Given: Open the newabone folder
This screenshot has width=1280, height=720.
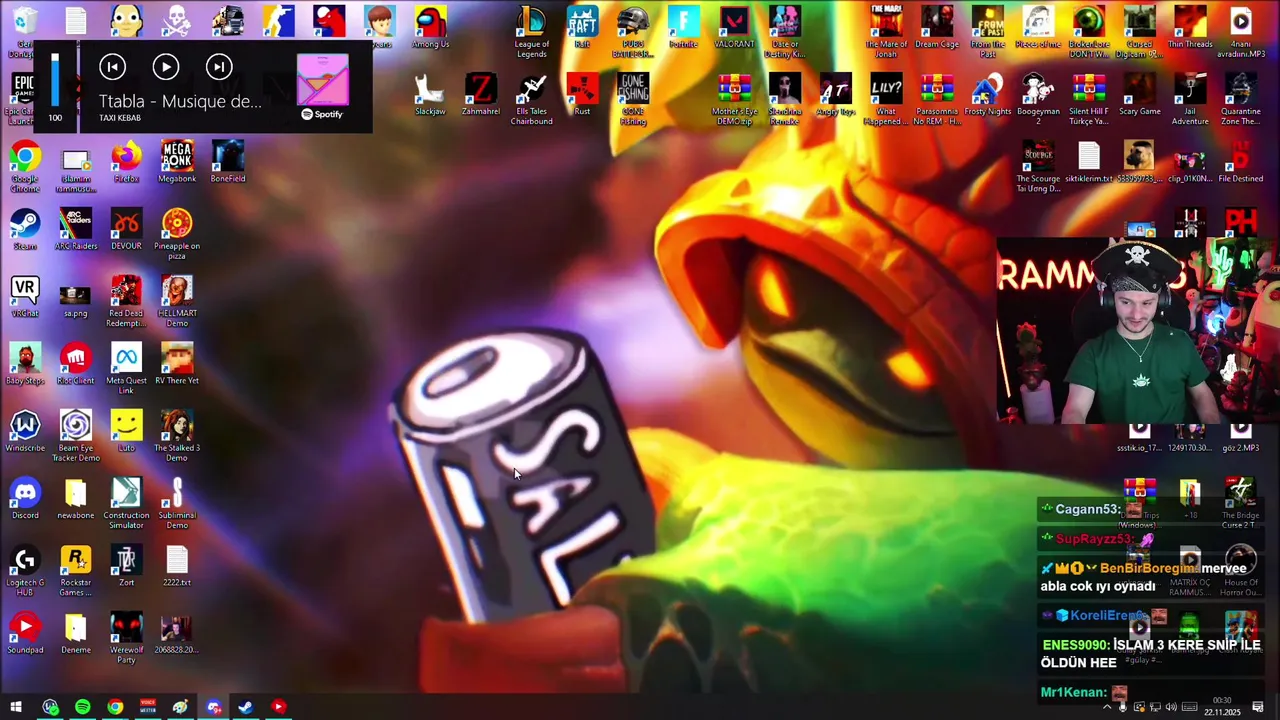Looking at the screenshot, I should 76,498.
